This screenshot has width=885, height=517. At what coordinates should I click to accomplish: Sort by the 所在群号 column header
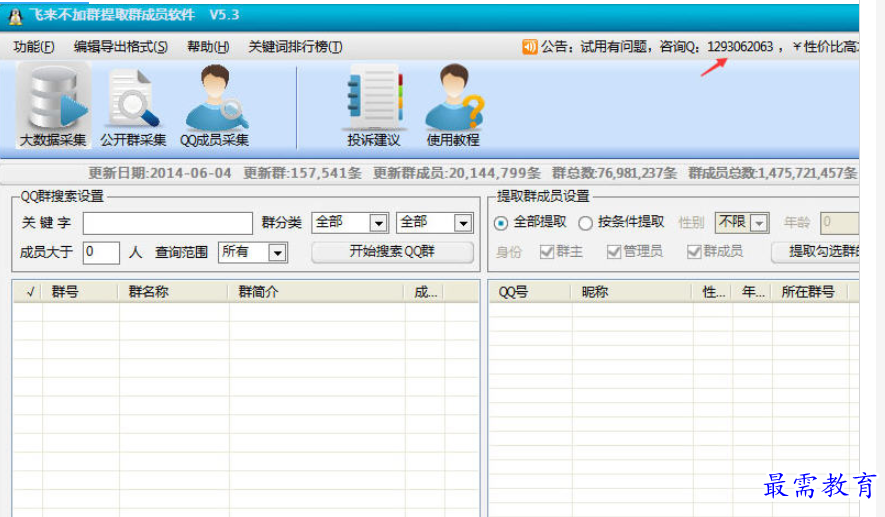coord(810,292)
